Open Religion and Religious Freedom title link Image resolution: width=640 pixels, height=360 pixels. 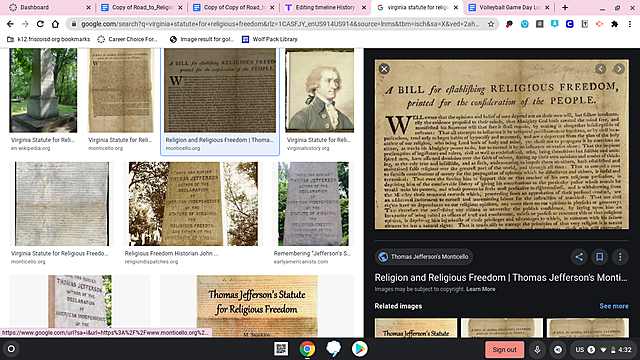pyautogui.click(x=501, y=278)
